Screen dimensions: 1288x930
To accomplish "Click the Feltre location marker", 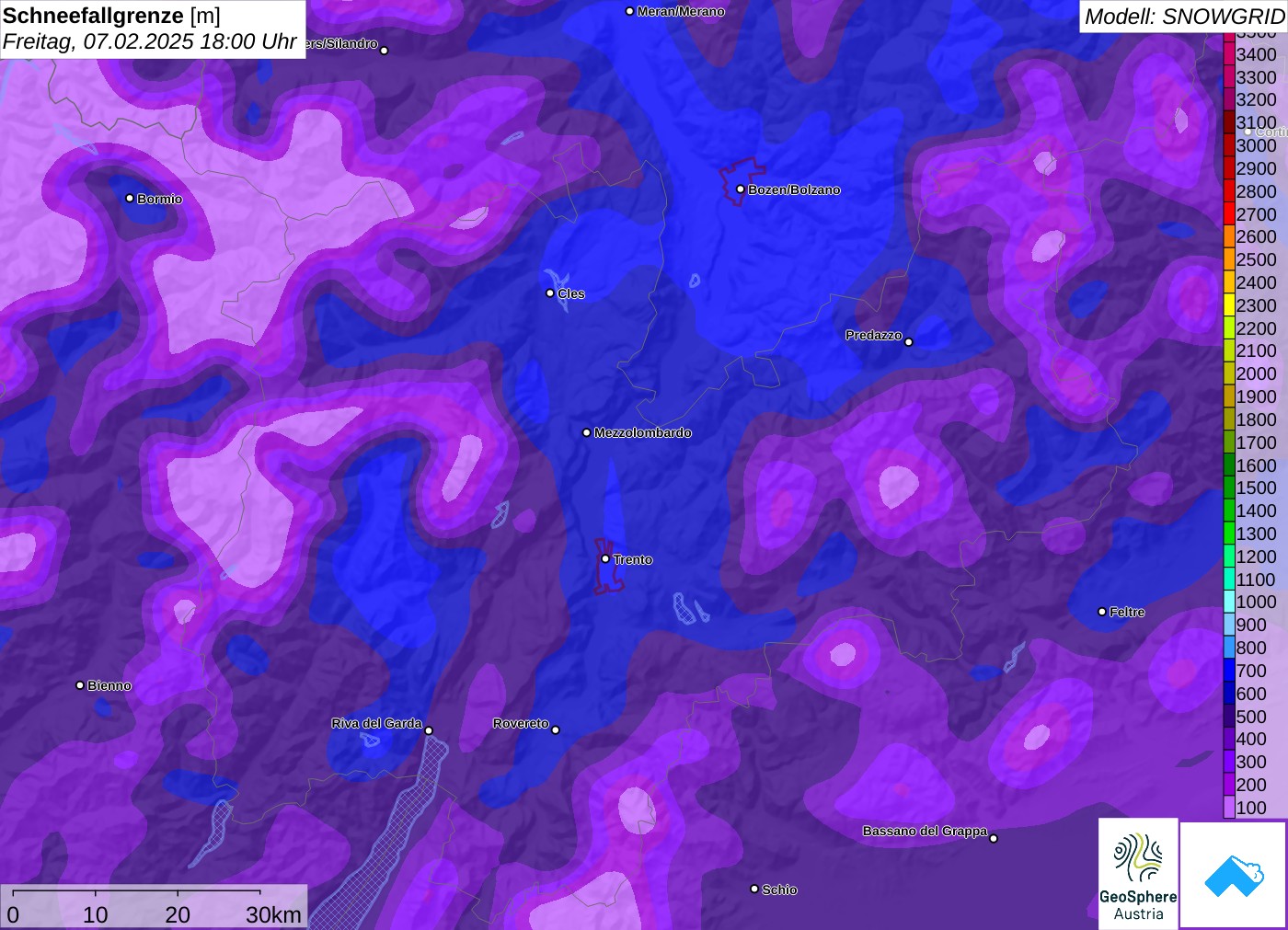I will 1102,612.
